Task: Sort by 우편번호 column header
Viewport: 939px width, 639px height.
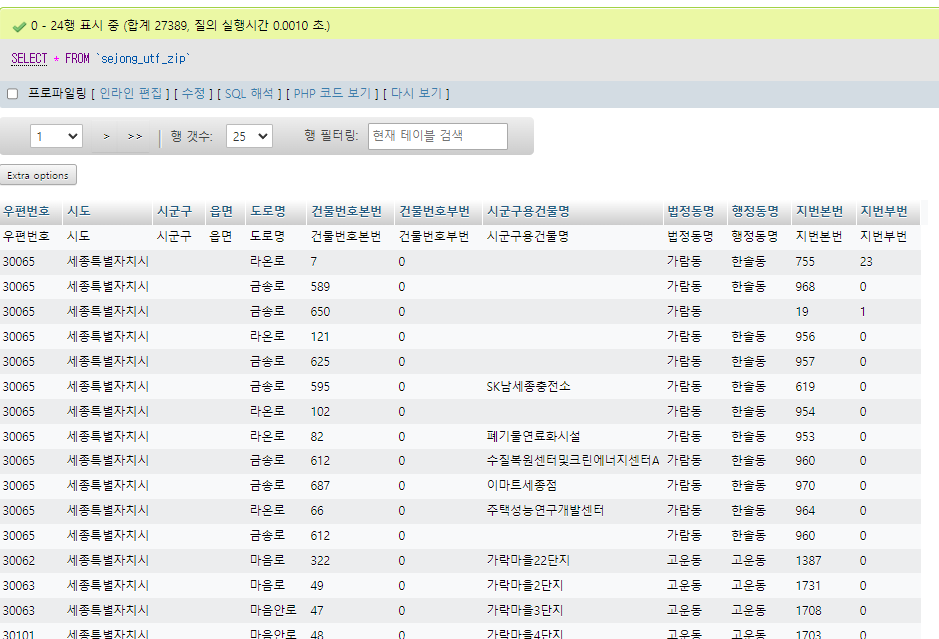Action: pos(26,211)
